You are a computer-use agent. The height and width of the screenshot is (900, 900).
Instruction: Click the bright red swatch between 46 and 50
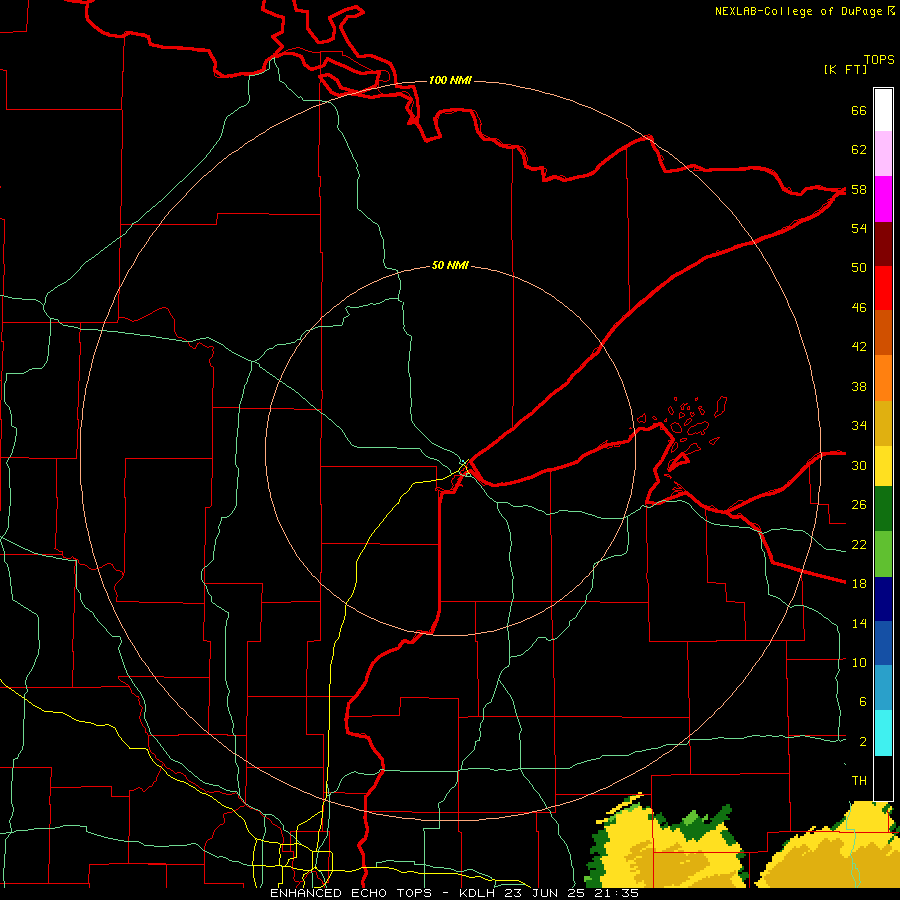coord(883,288)
